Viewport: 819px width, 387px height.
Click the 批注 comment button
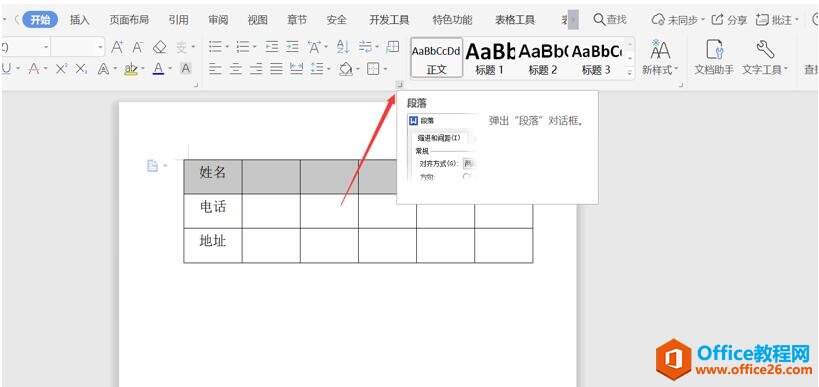tap(777, 20)
